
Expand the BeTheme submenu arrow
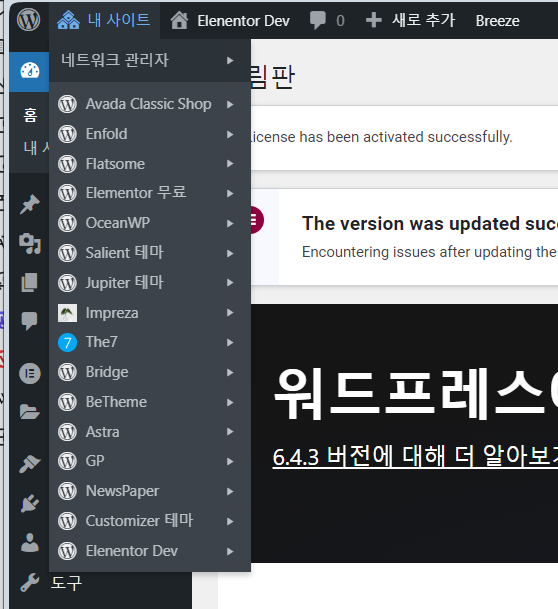coord(230,402)
